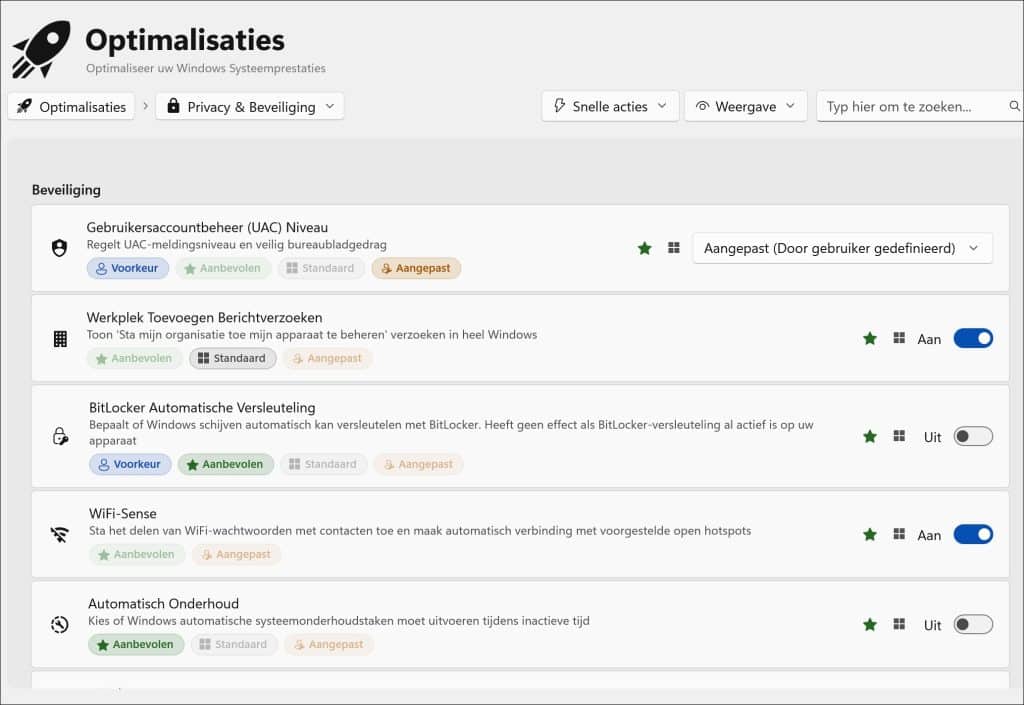Click the building icon of Werkplek Toevoegen row

click(60, 338)
